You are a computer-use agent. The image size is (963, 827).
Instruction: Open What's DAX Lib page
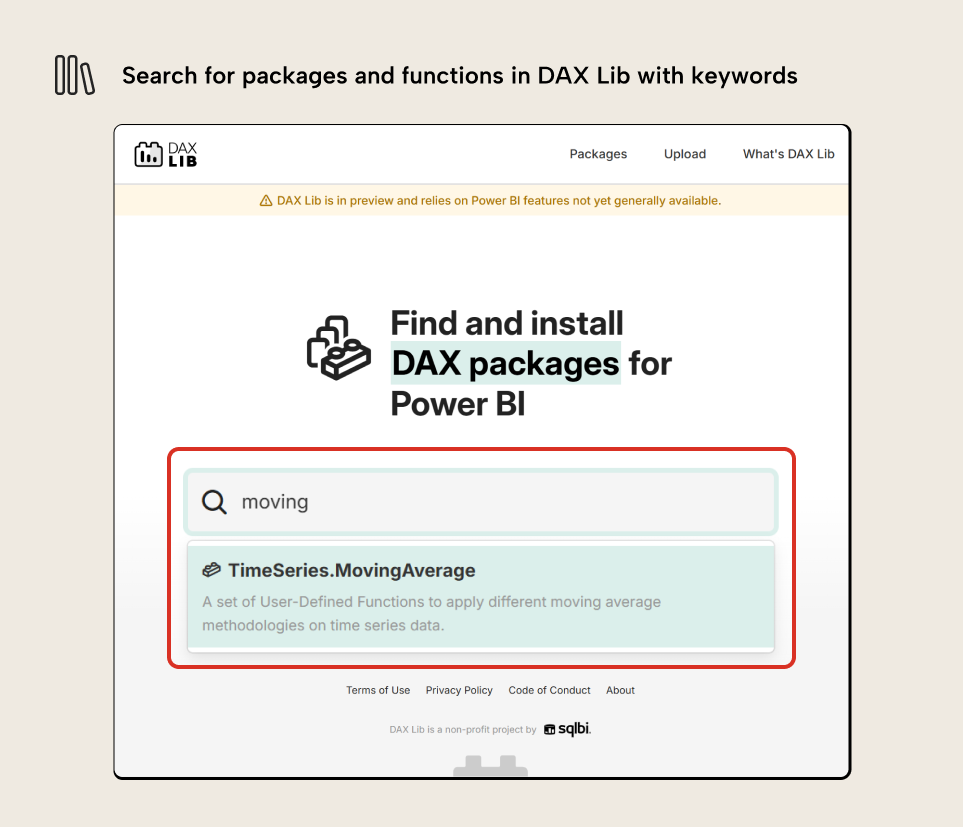tap(788, 154)
